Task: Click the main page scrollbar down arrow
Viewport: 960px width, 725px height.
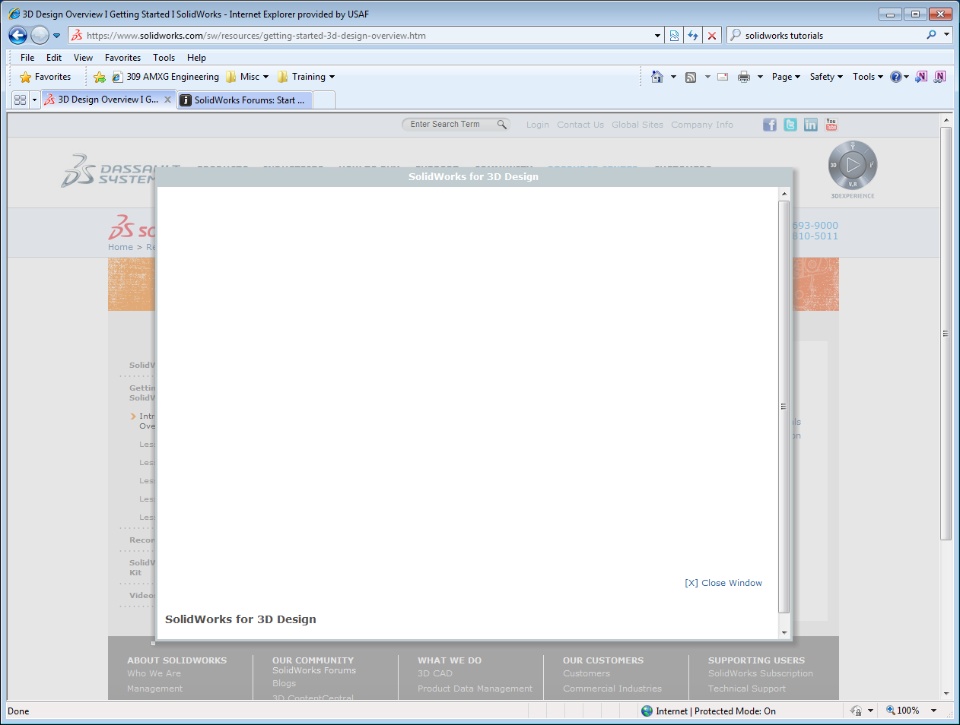Action: coord(946,694)
